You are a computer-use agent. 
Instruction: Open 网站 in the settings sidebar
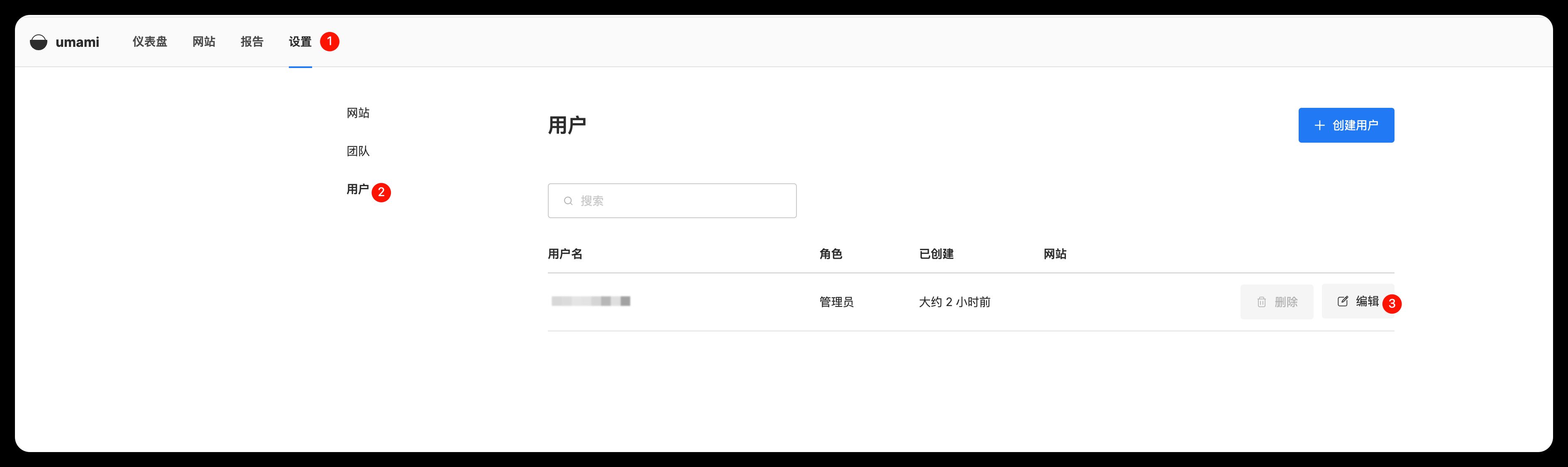click(x=358, y=113)
